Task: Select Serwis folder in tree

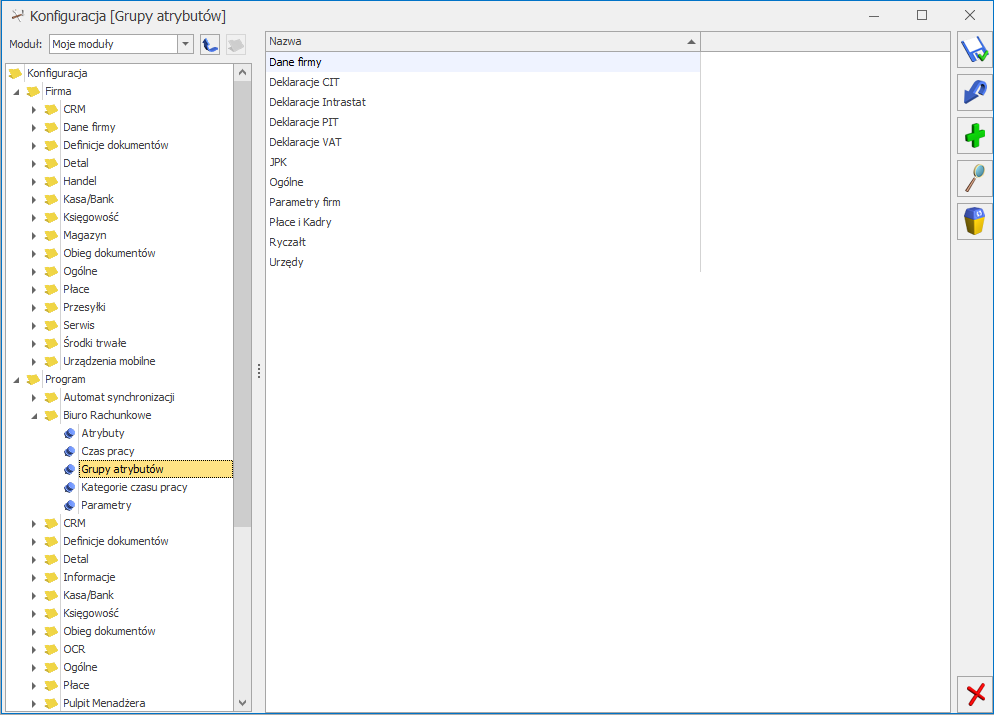Action: pyautogui.click(x=79, y=325)
